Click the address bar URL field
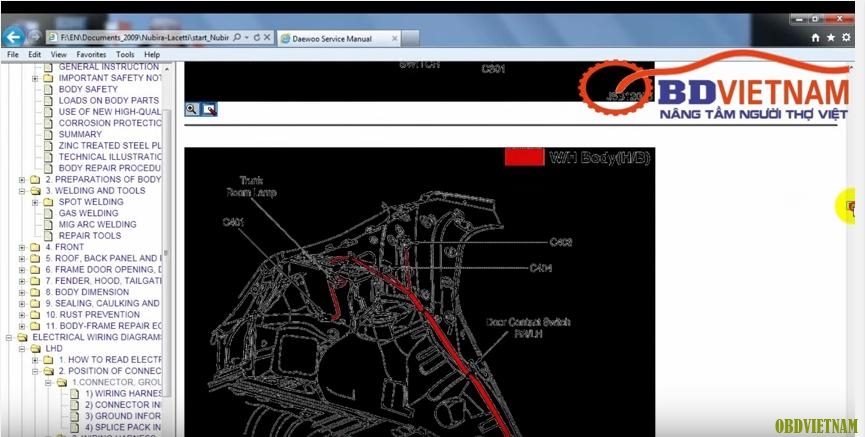 (145, 38)
